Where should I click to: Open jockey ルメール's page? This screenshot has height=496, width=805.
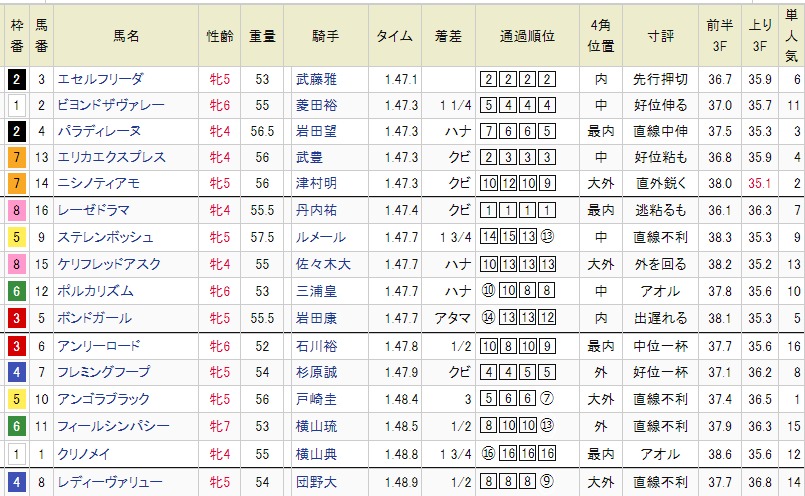coord(321,237)
